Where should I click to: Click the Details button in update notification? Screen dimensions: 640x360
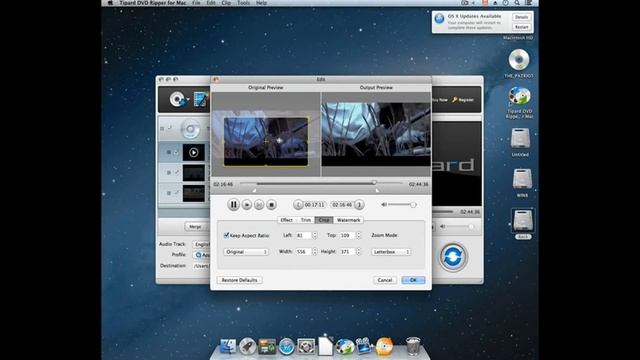tap(521, 17)
